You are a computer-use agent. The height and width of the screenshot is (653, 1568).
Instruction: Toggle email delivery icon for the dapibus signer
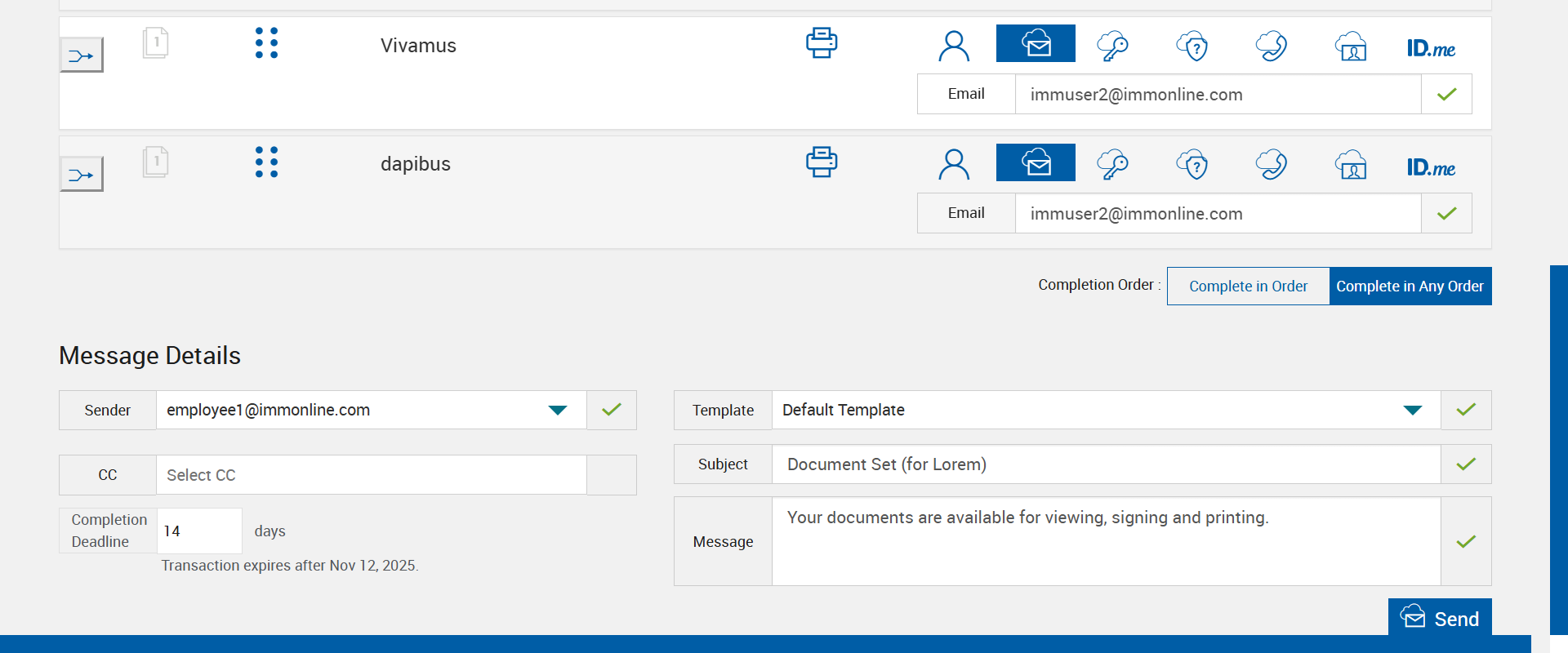1036,163
